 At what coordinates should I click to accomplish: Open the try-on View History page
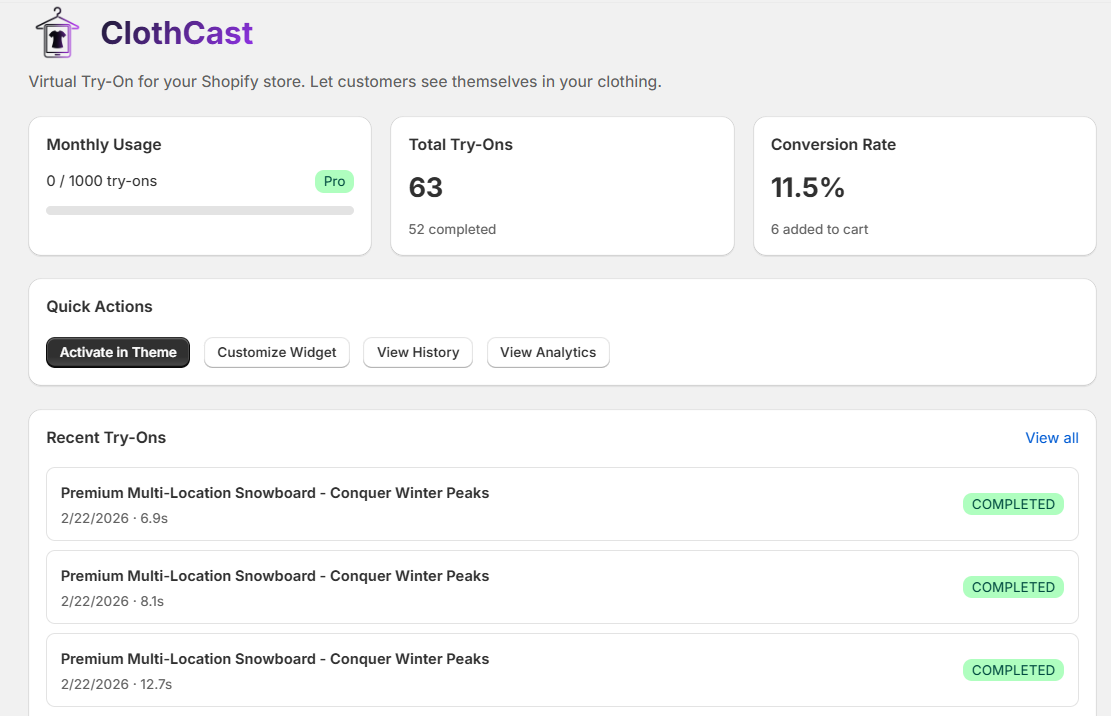[x=417, y=352]
